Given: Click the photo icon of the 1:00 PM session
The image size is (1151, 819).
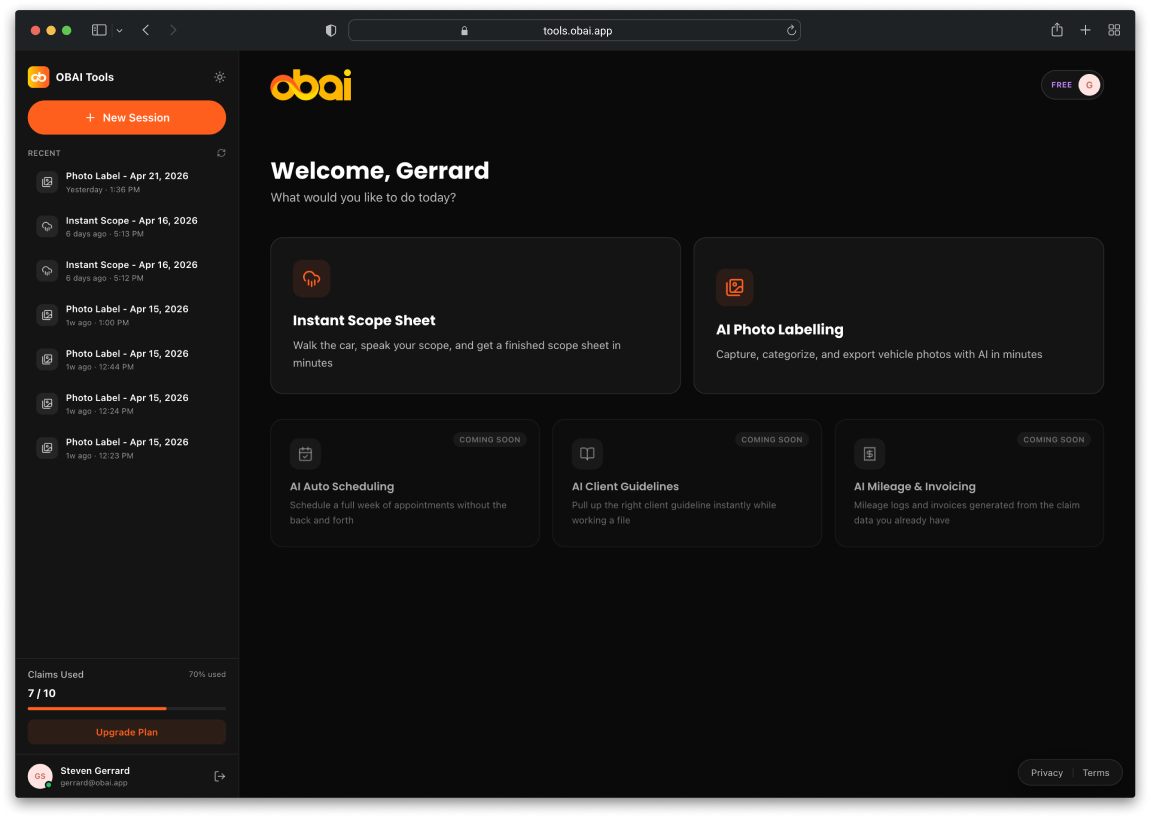Looking at the screenshot, I should pyautogui.click(x=47, y=315).
